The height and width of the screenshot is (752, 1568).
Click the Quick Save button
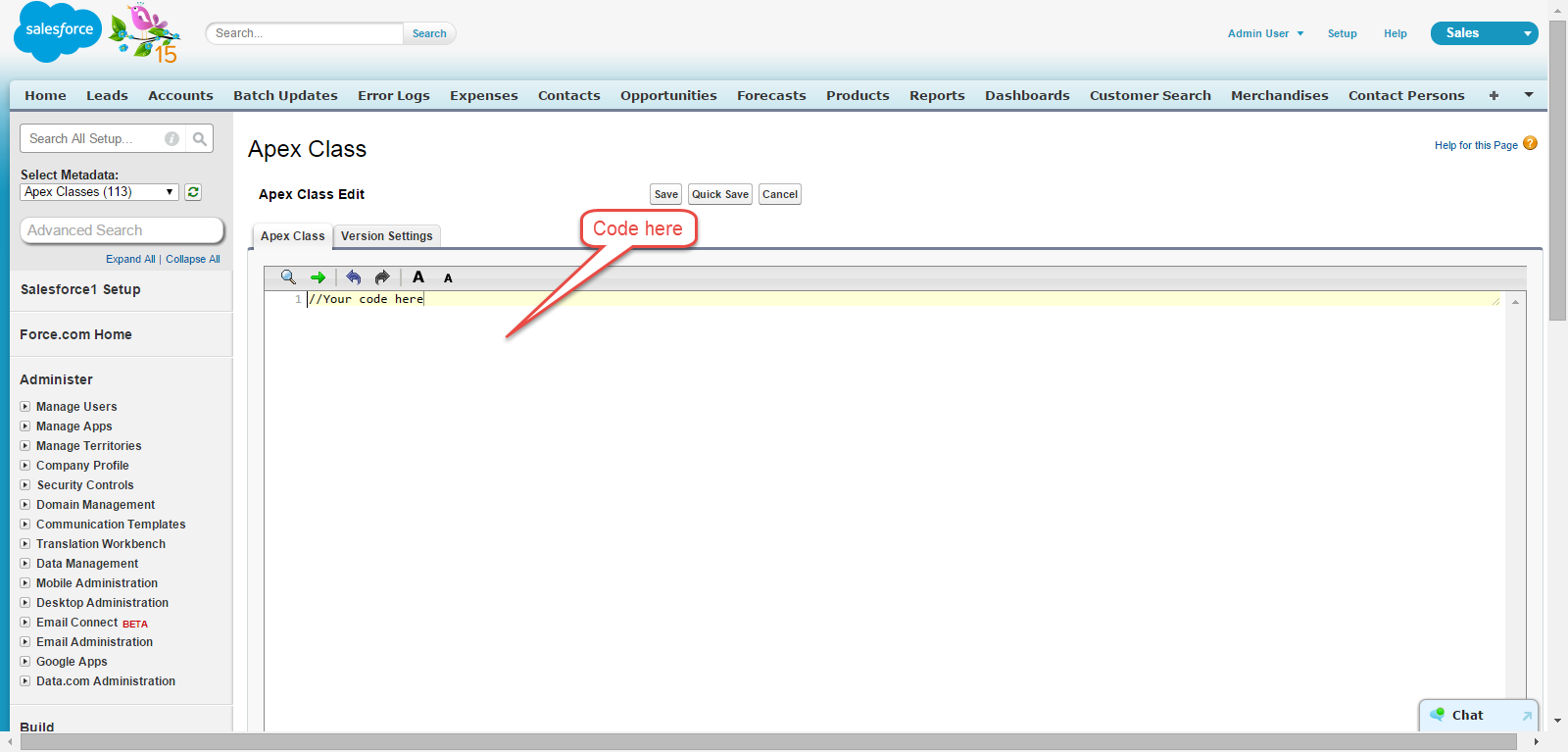[720, 194]
